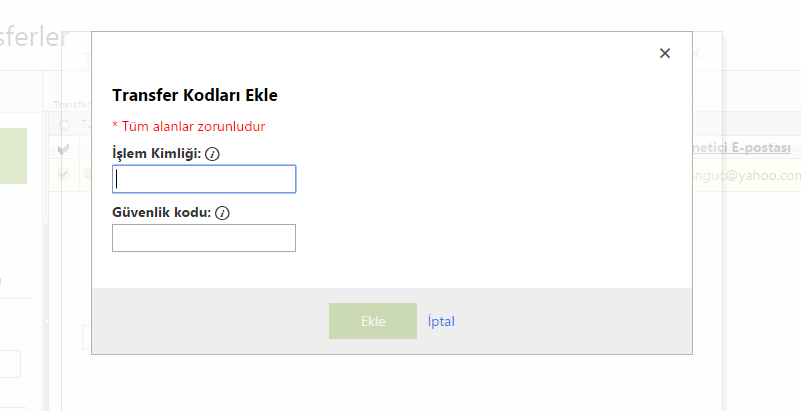Click the red Tüm alanlar zorunludur notice
Image resolution: width=801 pixels, height=411 pixels.
point(189,126)
